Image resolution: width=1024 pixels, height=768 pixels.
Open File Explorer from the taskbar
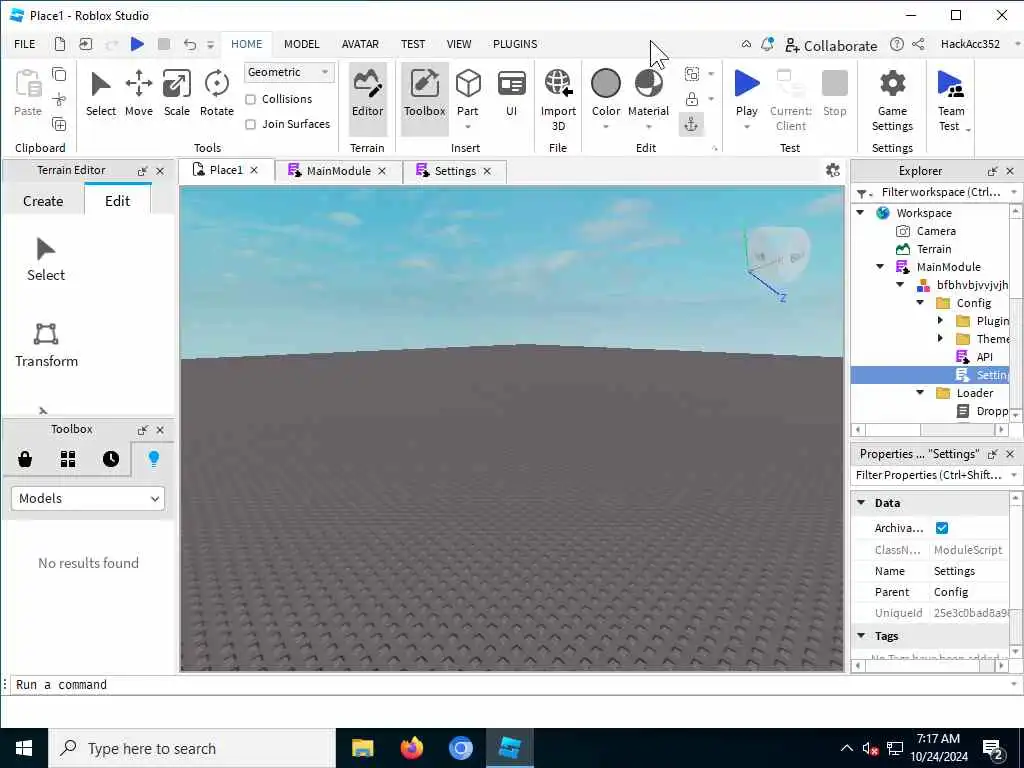point(362,748)
